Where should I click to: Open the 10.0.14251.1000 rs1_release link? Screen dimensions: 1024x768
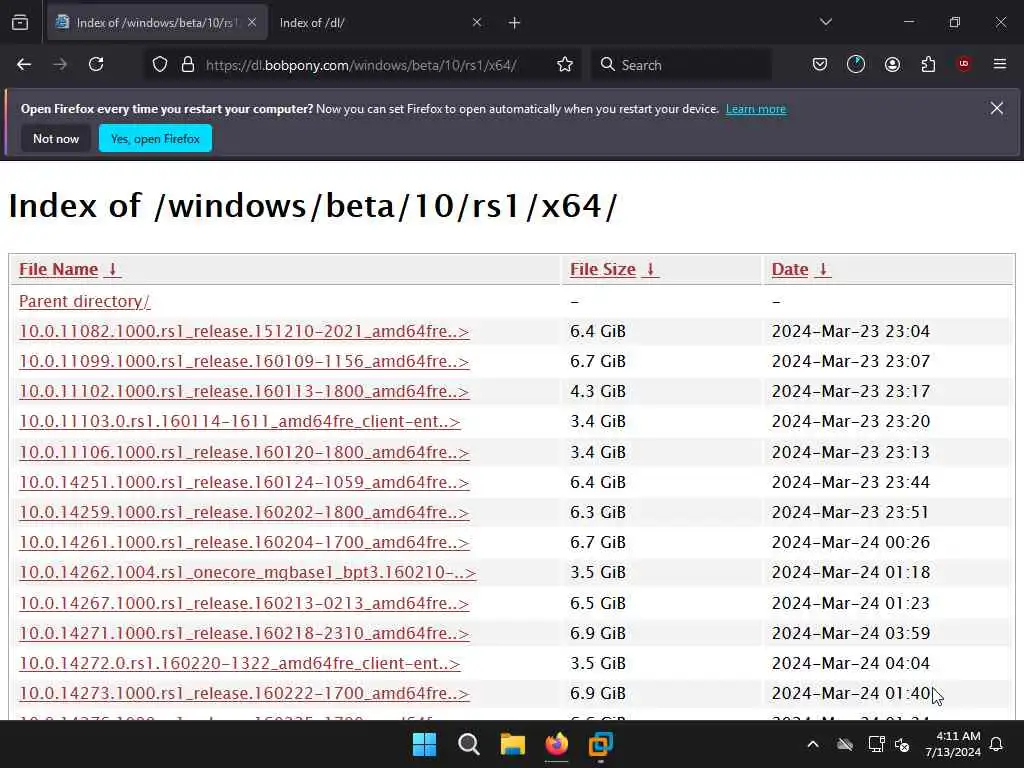pyautogui.click(x=244, y=482)
